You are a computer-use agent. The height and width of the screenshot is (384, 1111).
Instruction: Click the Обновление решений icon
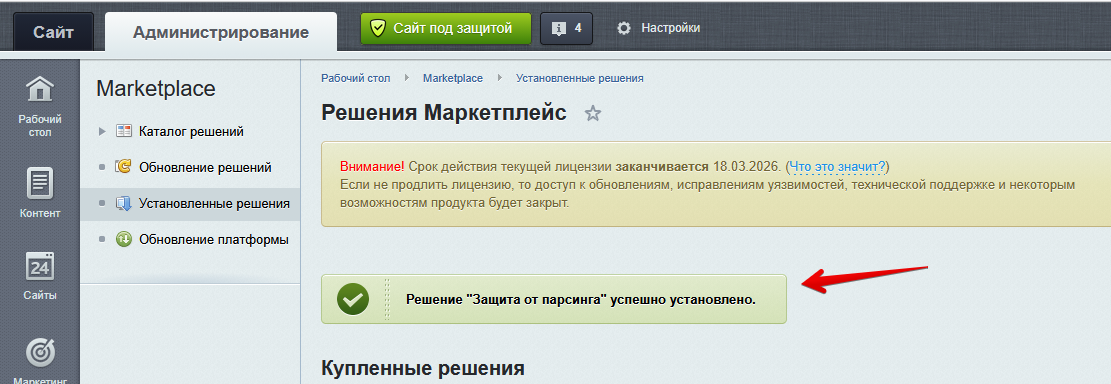click(x=124, y=167)
